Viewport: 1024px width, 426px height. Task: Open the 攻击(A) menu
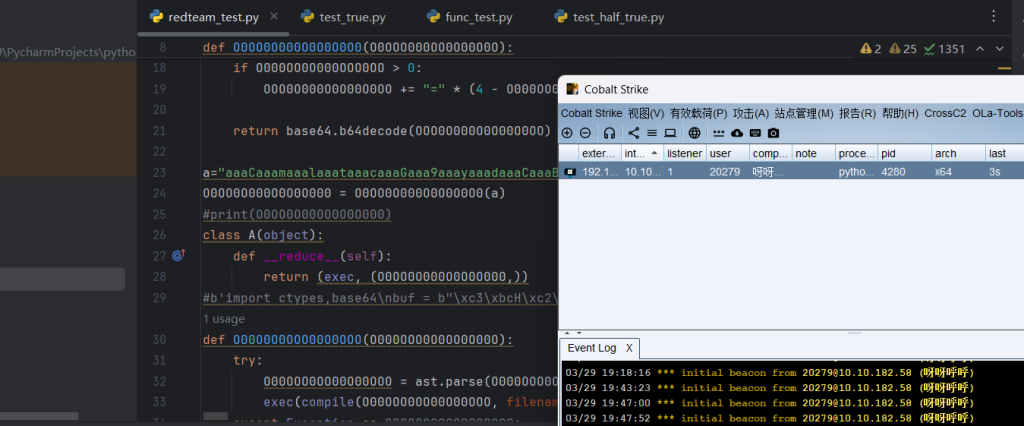point(750,113)
